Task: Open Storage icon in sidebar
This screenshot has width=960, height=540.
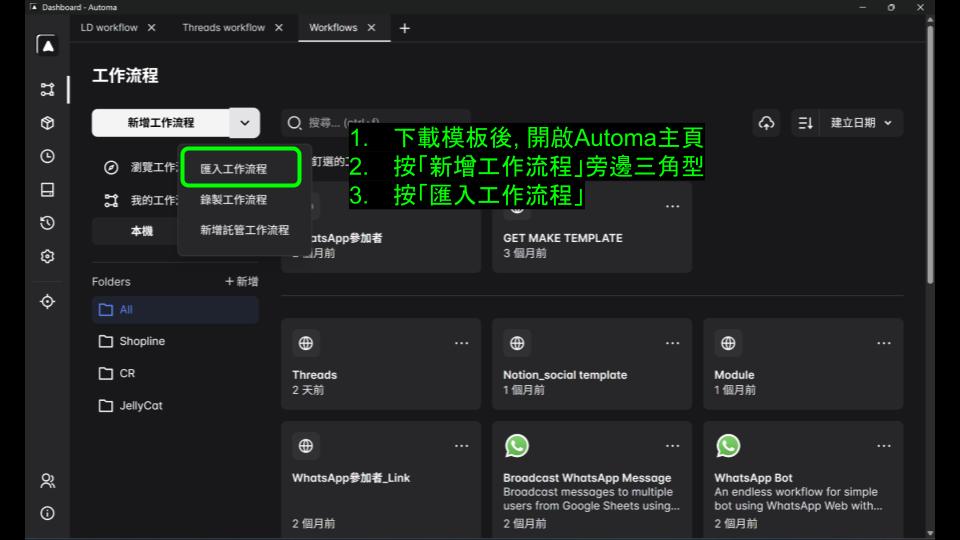Action: (47, 190)
